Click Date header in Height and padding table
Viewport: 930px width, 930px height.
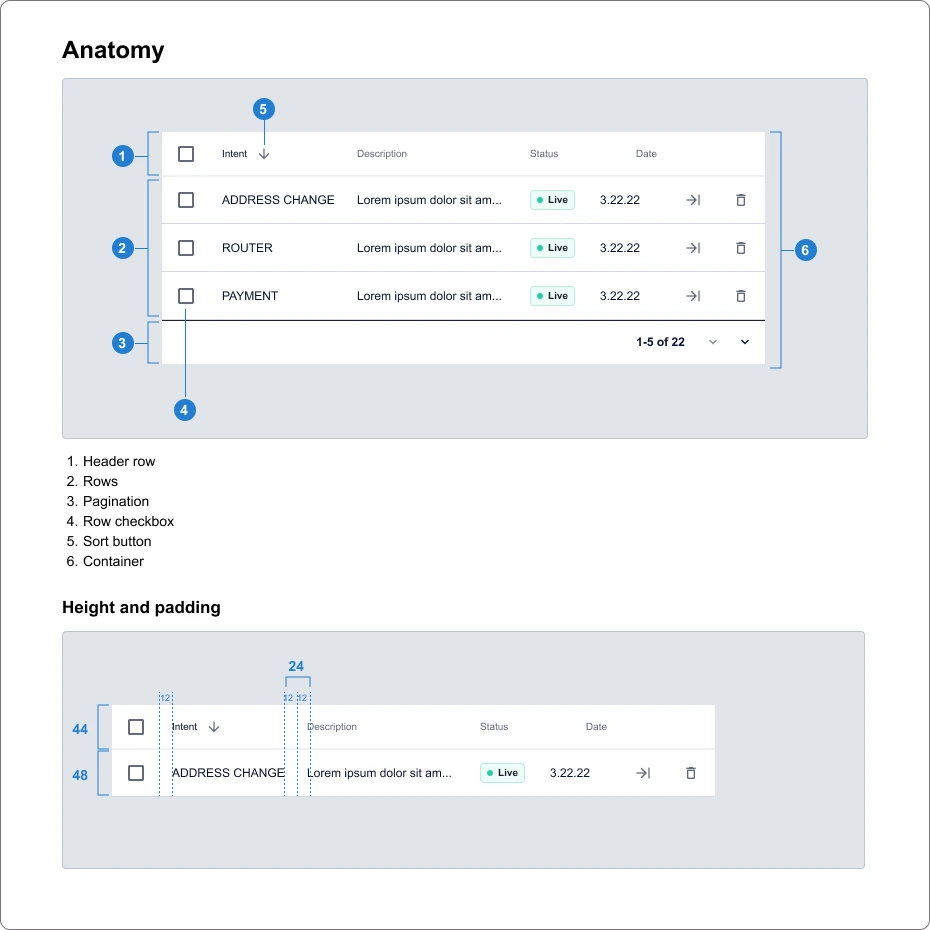(596, 727)
